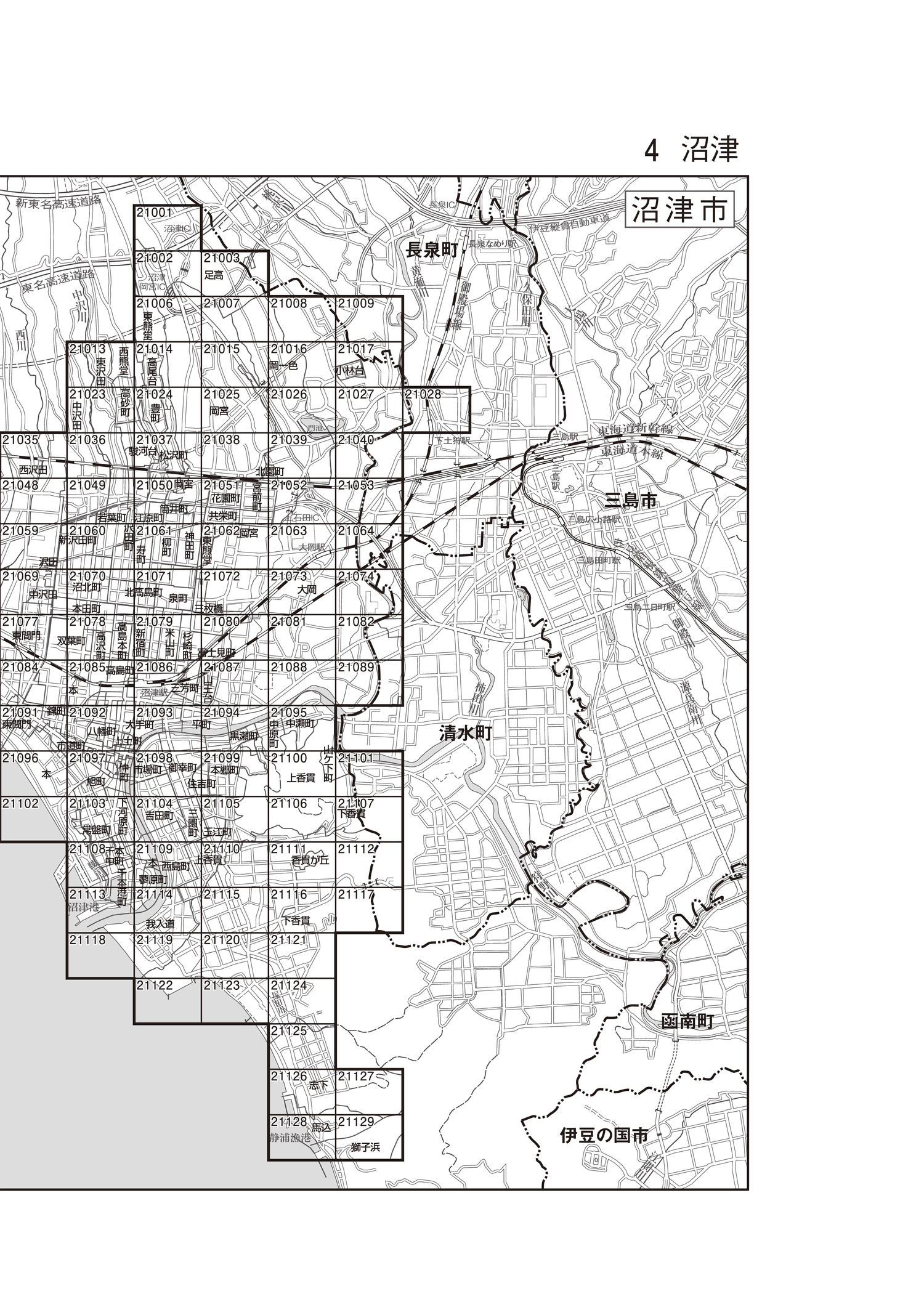Click the 伊豆縦貫自動車道 road label

pos(570,225)
